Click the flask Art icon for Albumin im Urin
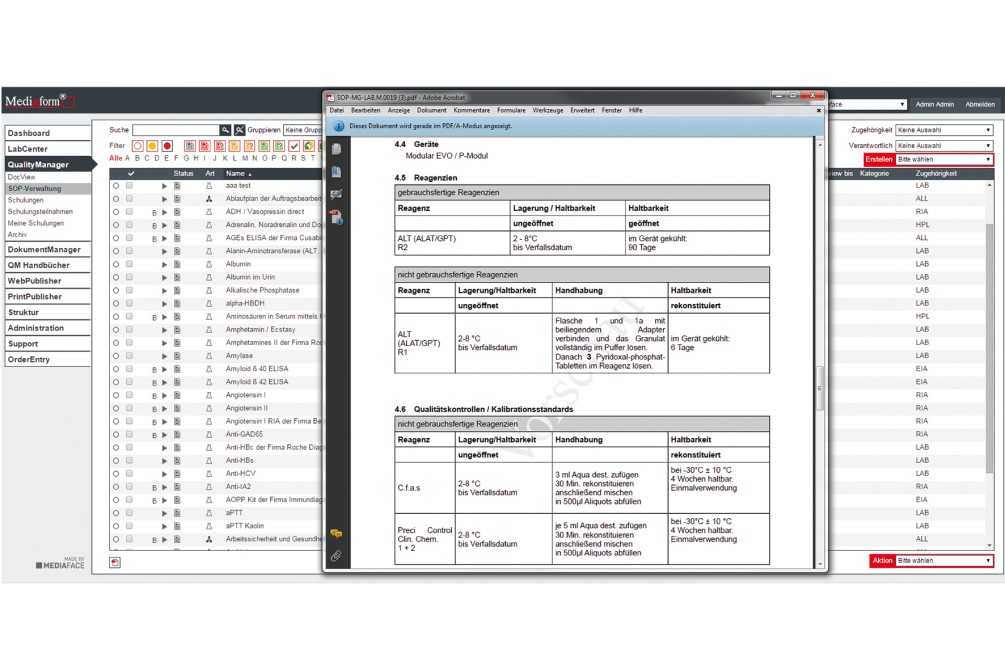Viewport: 1005px width, 670px height. [209, 277]
